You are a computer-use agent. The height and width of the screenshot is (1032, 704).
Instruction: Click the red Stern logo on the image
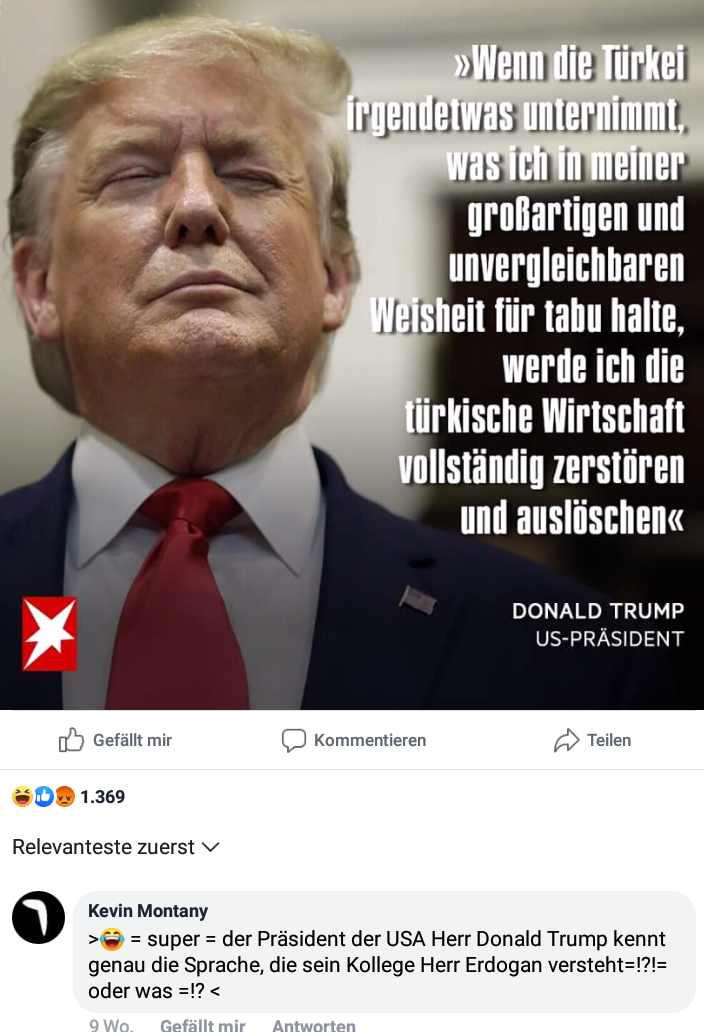coord(49,634)
